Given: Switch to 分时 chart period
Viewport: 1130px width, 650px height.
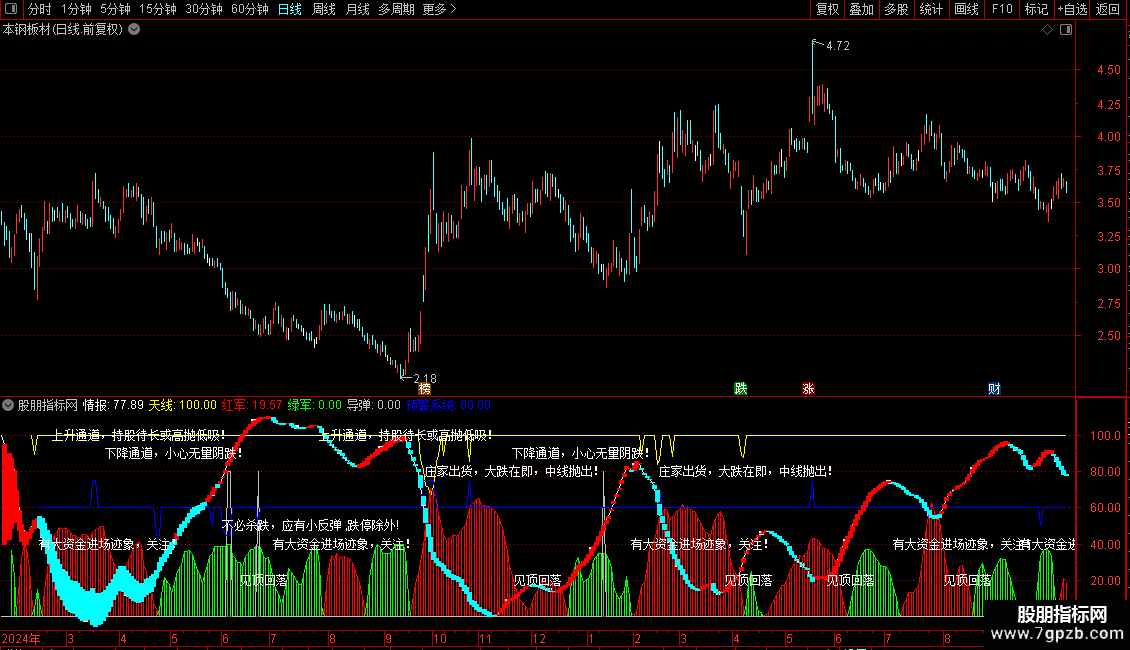Looking at the screenshot, I should pyautogui.click(x=40, y=9).
